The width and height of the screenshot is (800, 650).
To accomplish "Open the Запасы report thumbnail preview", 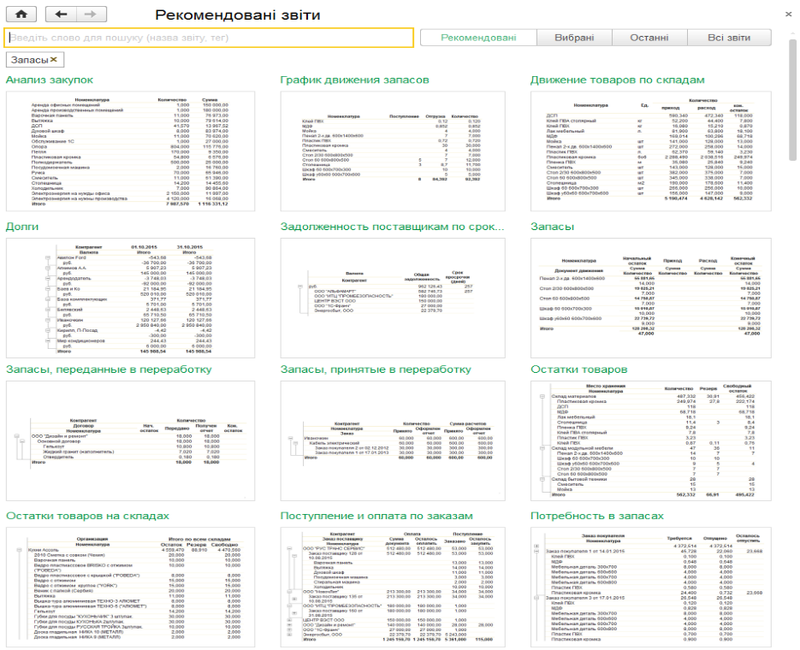I will [651, 298].
